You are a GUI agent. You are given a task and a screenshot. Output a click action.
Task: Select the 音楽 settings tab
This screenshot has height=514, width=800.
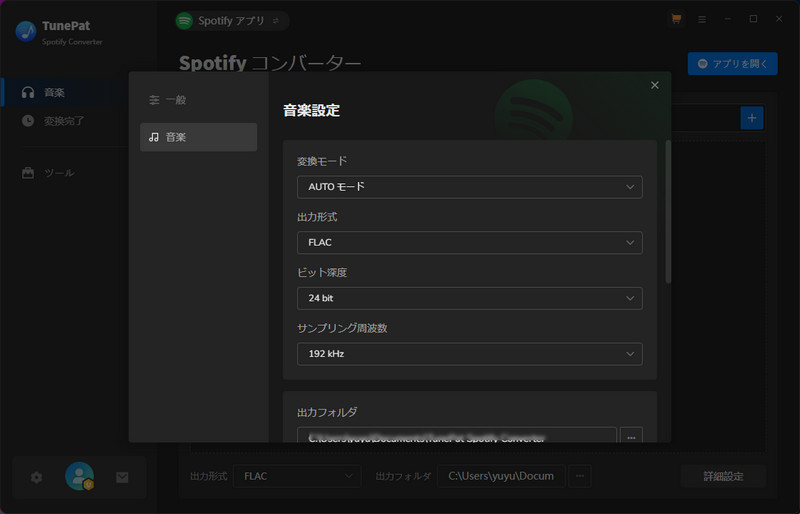point(198,137)
